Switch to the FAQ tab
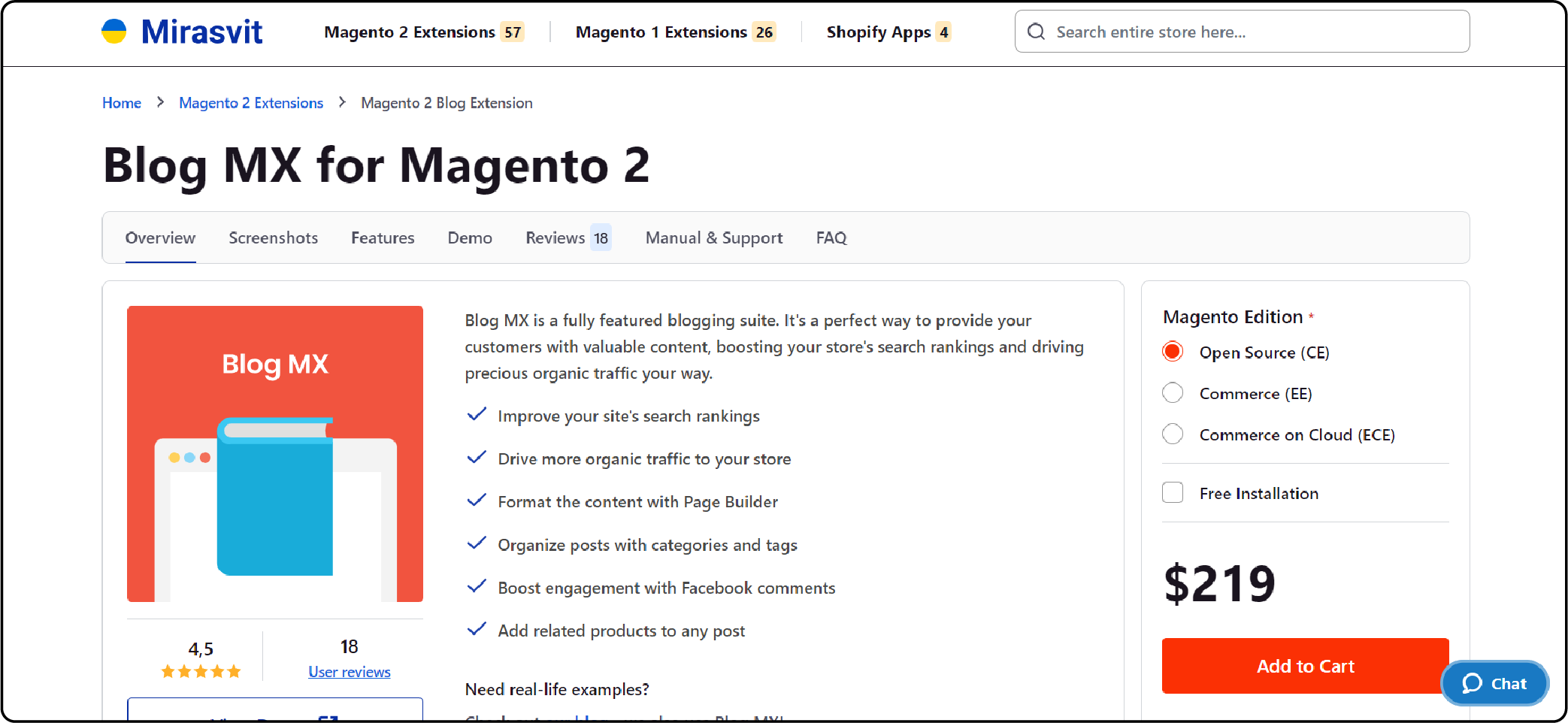 831,237
